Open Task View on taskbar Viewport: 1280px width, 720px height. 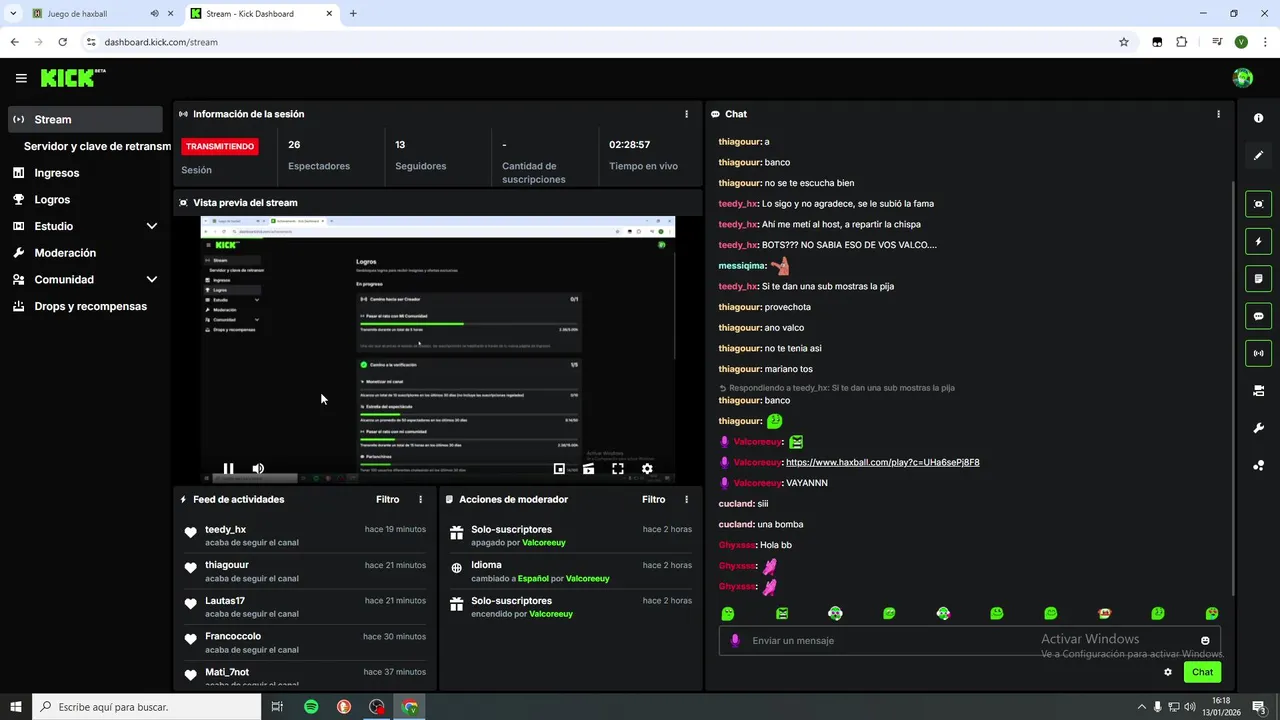278,707
